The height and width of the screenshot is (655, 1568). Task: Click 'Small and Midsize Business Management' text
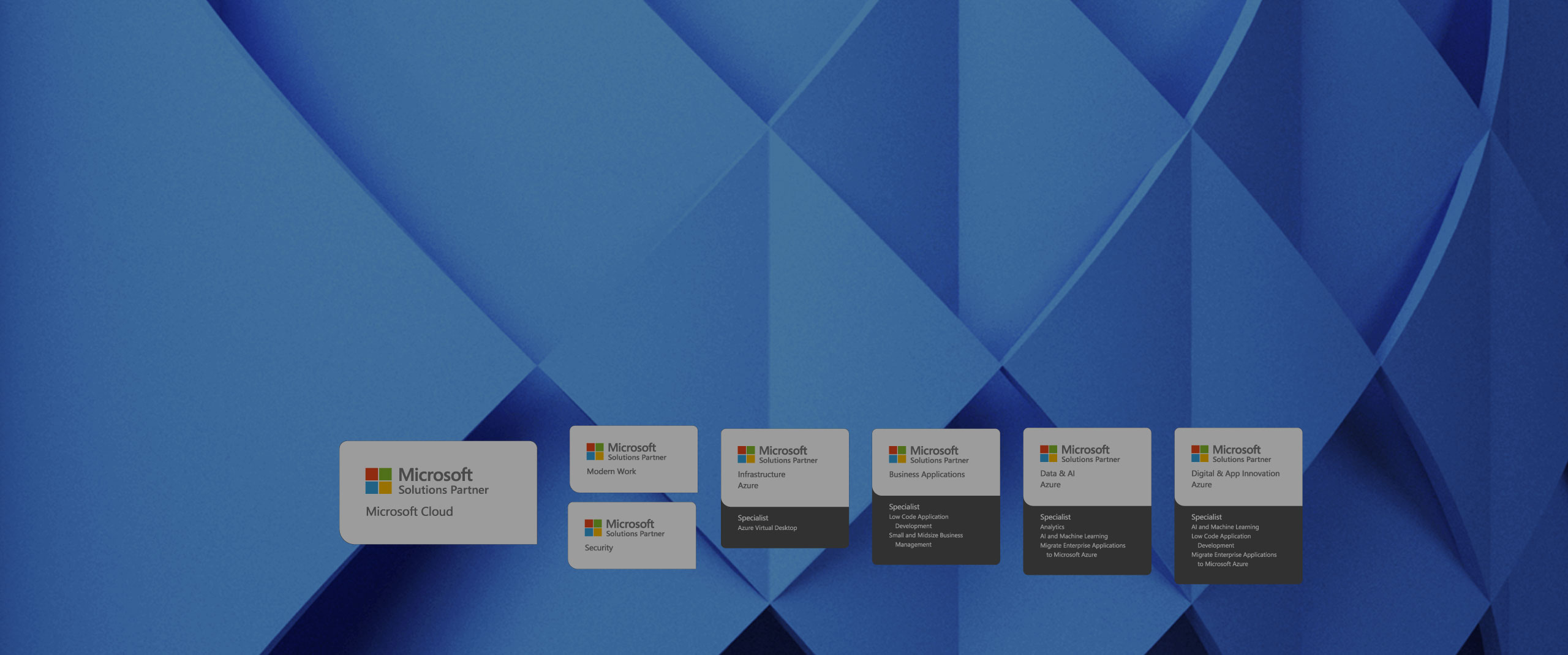click(926, 540)
